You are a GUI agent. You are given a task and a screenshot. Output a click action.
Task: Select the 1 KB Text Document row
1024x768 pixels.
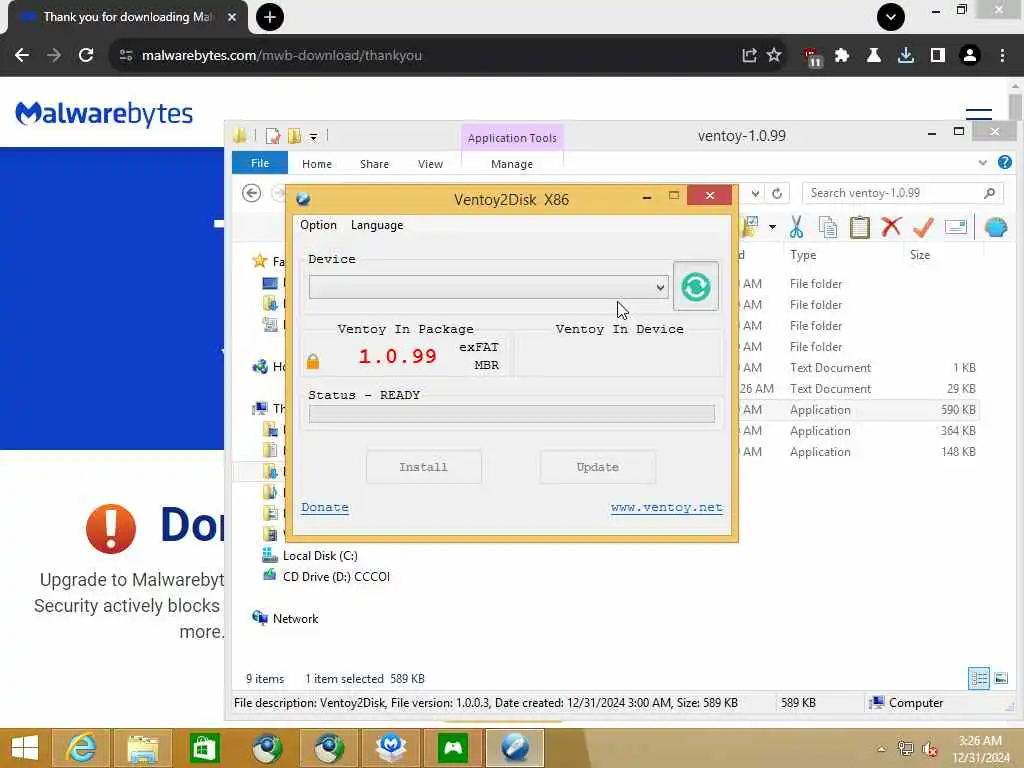[859, 368]
